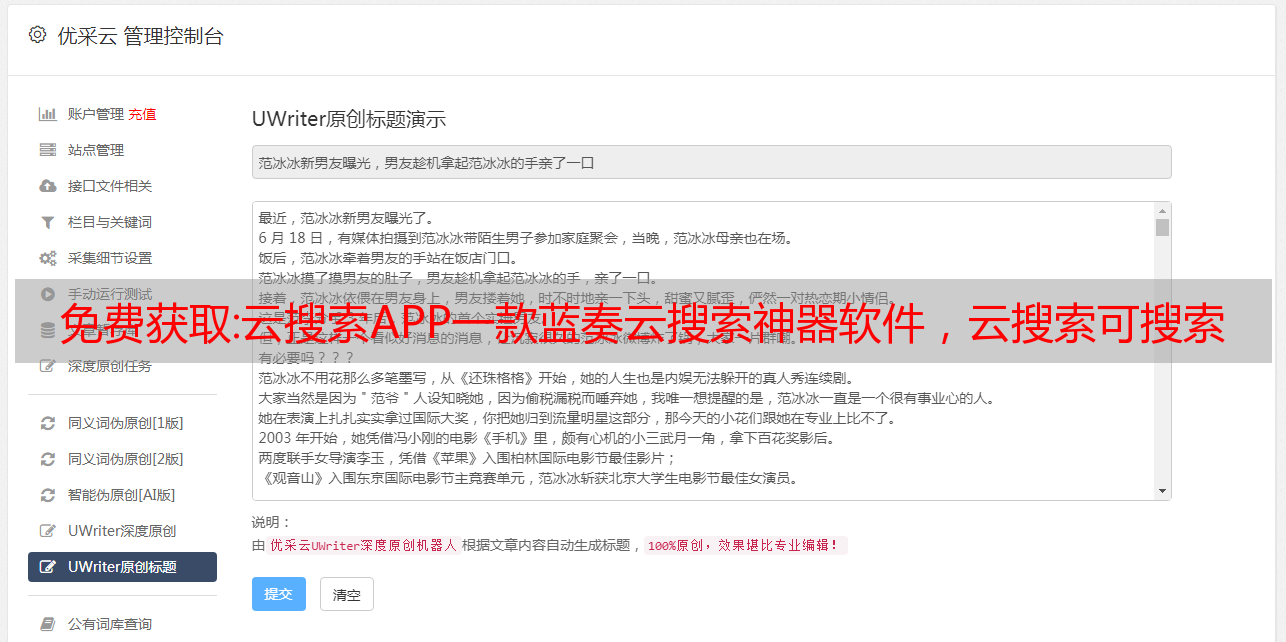Click the refresh icon for 智能伪原创[AI版]
Image resolution: width=1286 pixels, height=642 pixels.
47,495
